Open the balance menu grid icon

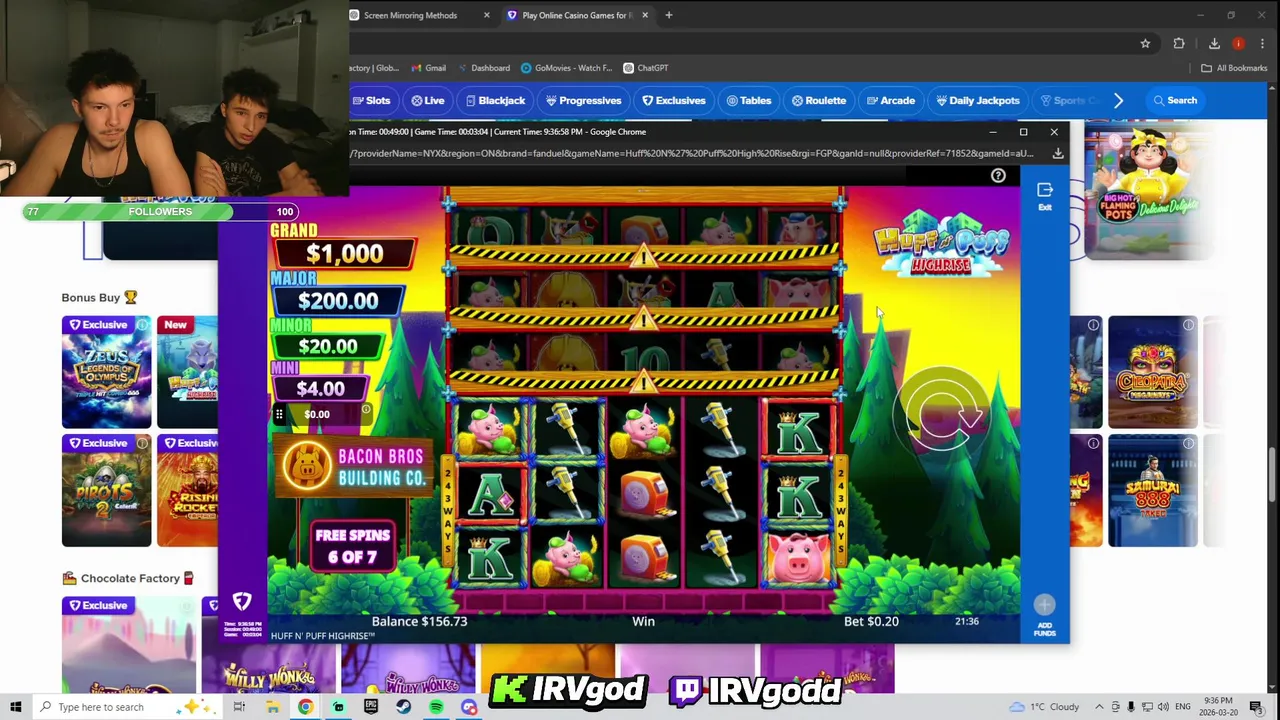pyautogui.click(x=279, y=414)
